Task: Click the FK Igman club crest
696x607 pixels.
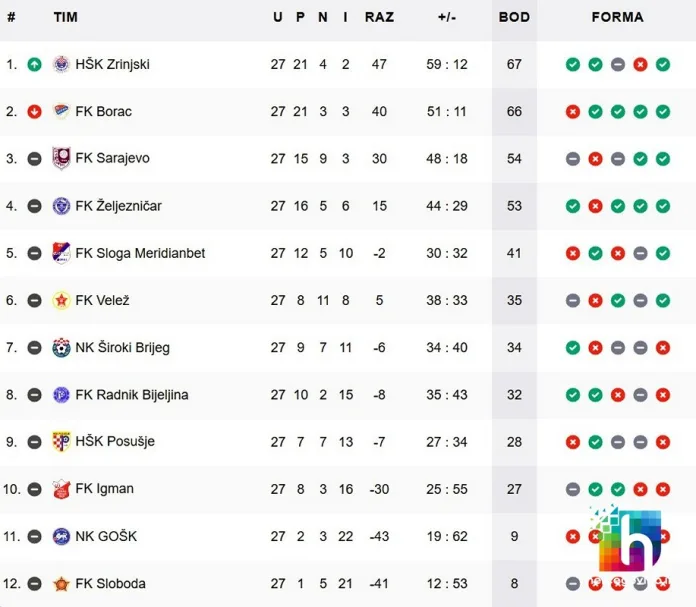Action: point(61,489)
